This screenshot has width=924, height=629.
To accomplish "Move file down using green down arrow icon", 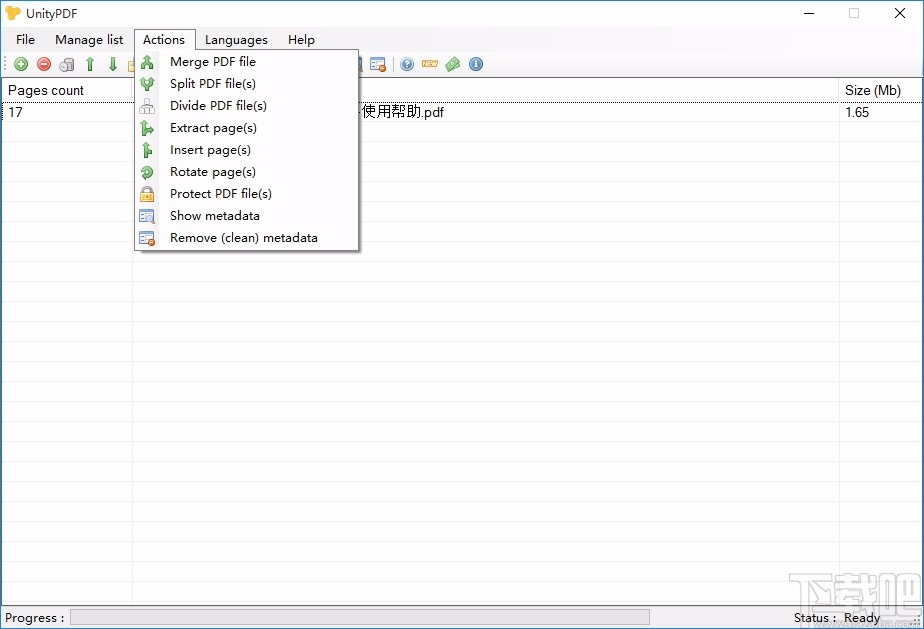I will click(112, 63).
